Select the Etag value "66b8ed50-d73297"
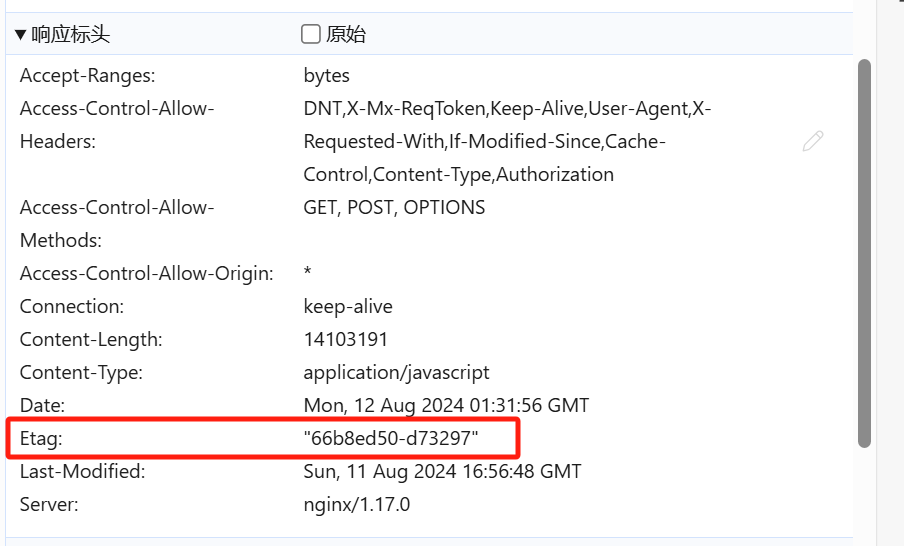The width and height of the screenshot is (904, 546). coord(391,439)
